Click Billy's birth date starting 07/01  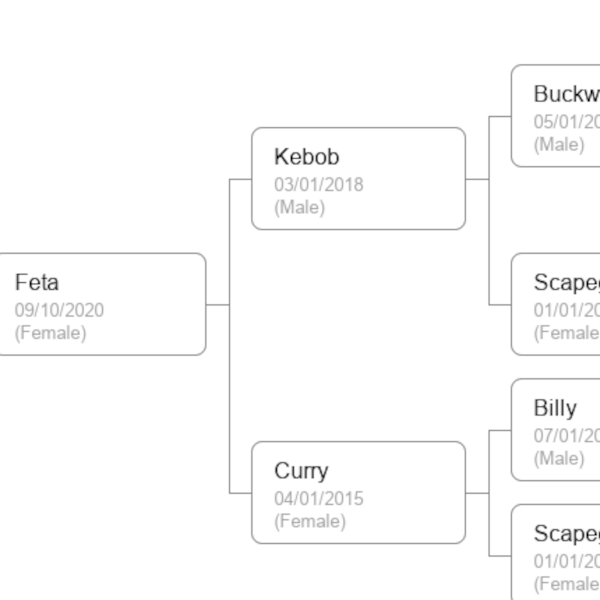pyautogui.click(x=567, y=435)
